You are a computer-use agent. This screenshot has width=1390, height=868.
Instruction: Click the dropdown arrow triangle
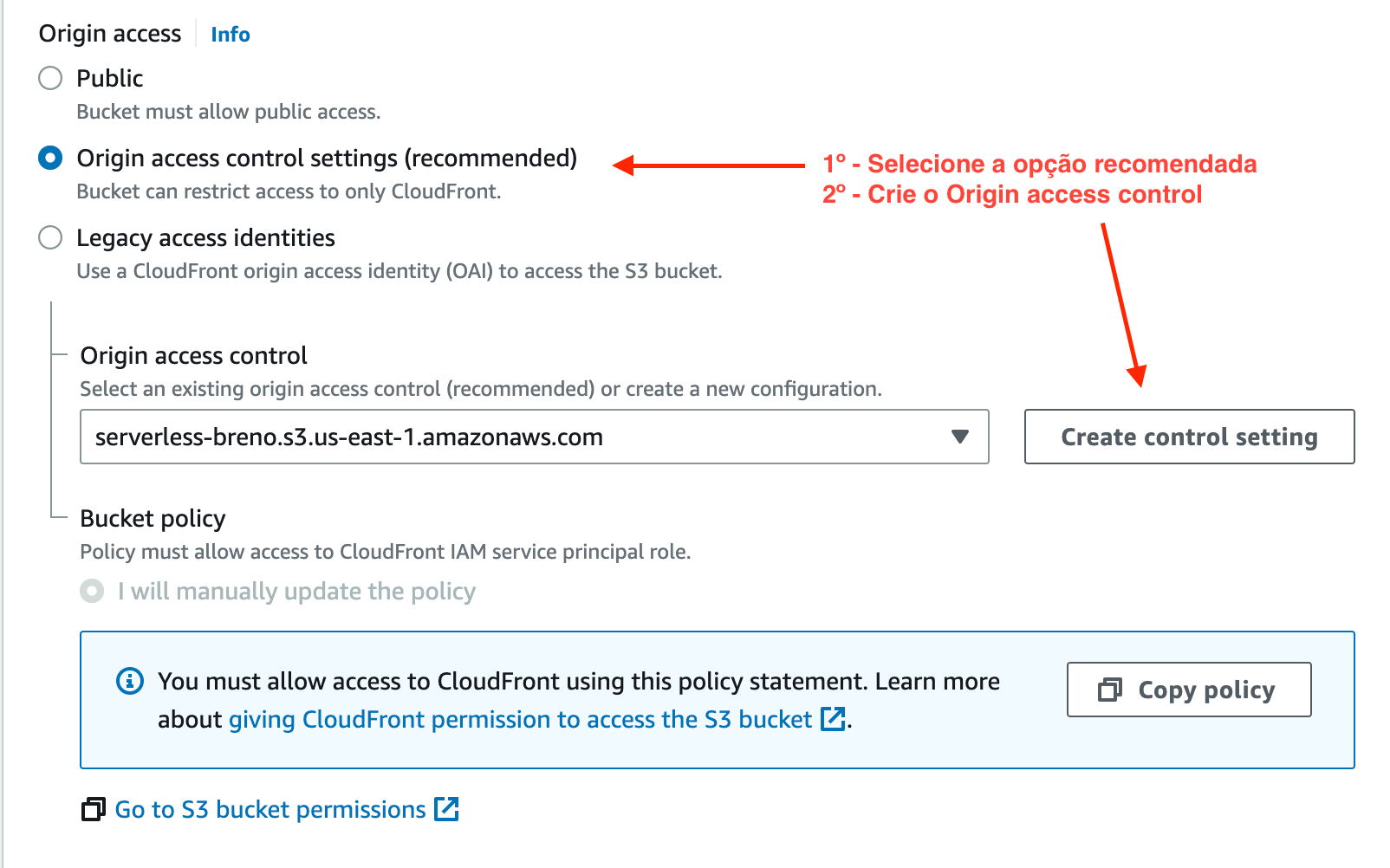coord(959,437)
